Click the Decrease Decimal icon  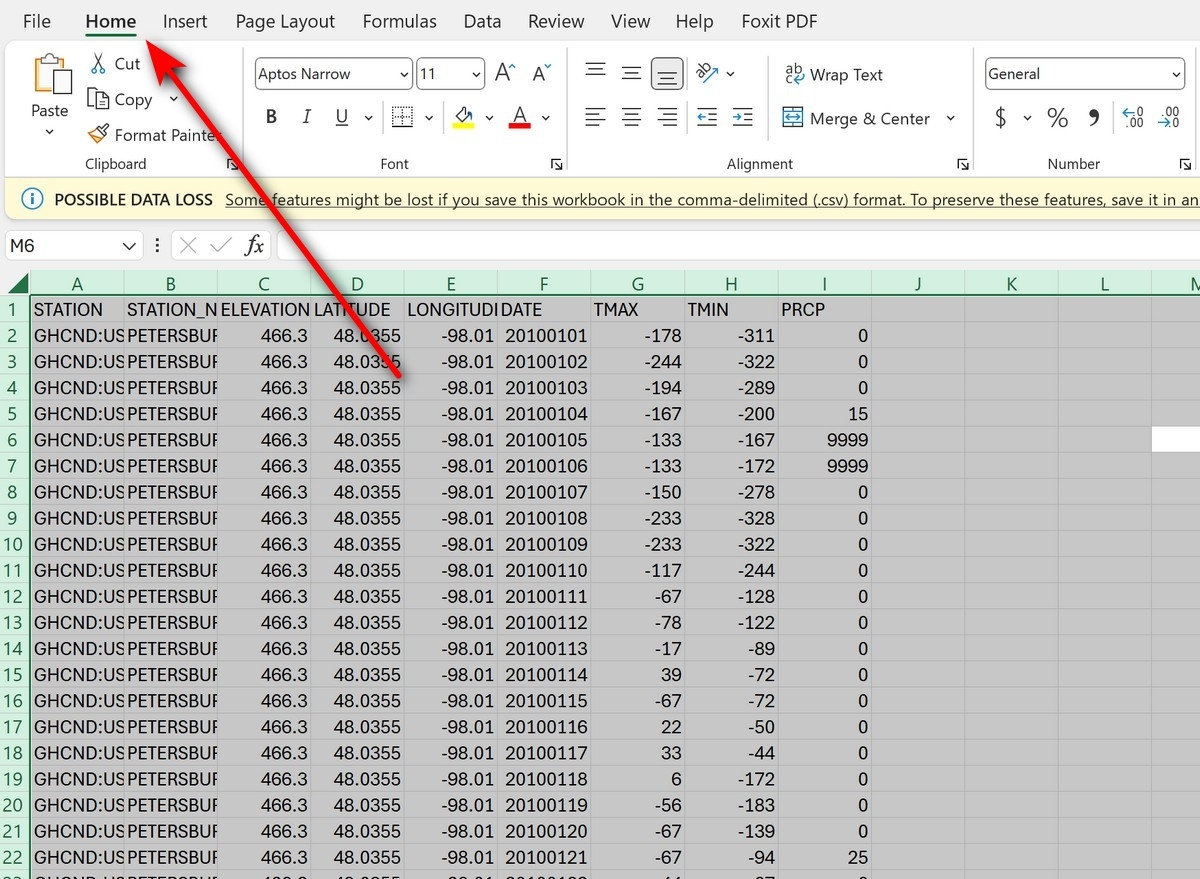[1168, 117]
